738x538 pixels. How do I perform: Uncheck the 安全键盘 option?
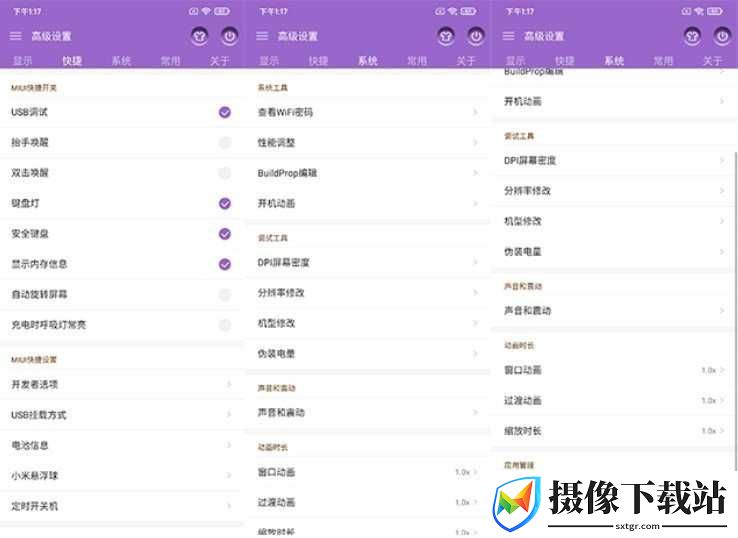point(225,233)
